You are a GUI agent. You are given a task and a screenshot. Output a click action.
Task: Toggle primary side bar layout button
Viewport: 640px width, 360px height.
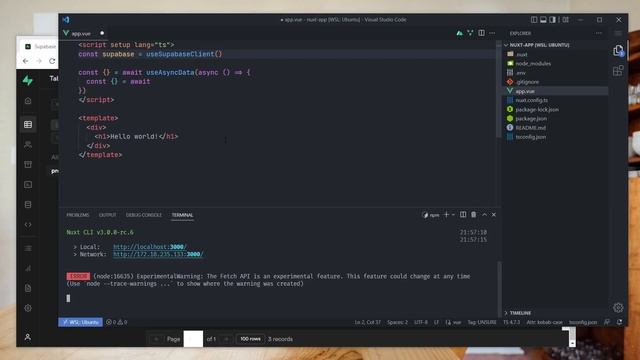tap(534, 20)
